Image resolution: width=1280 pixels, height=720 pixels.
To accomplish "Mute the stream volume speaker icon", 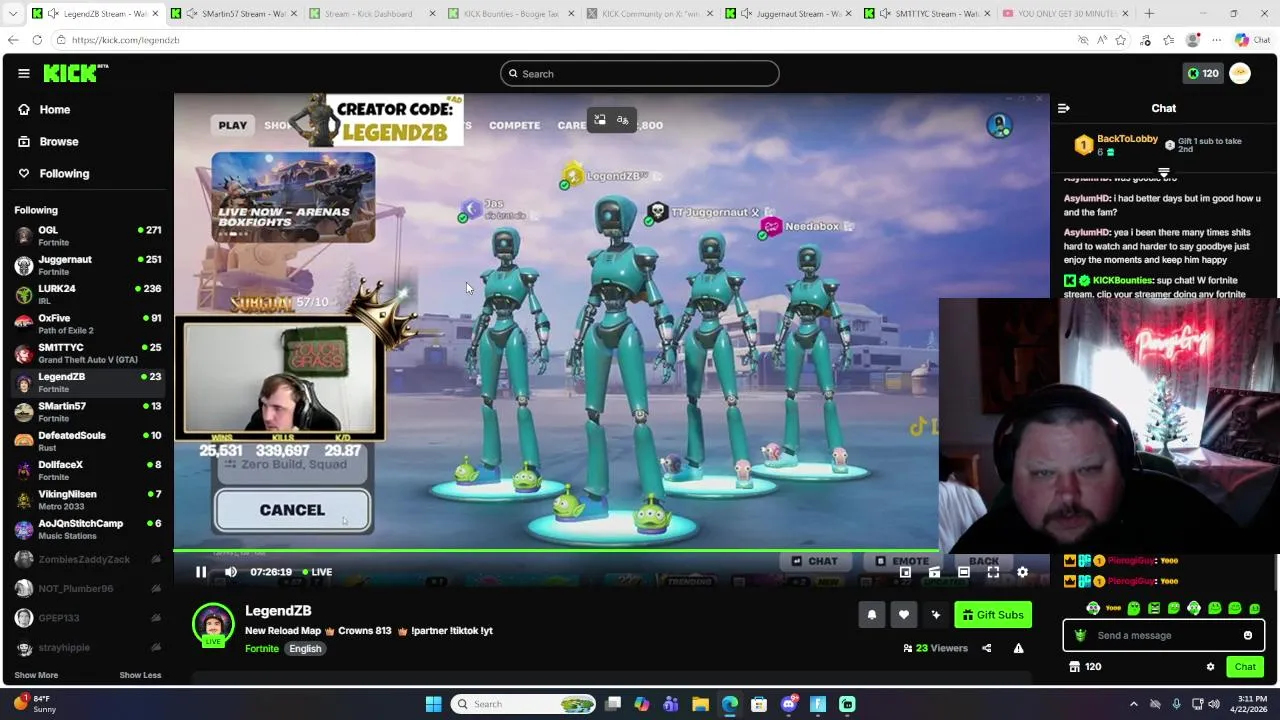I will [231, 572].
